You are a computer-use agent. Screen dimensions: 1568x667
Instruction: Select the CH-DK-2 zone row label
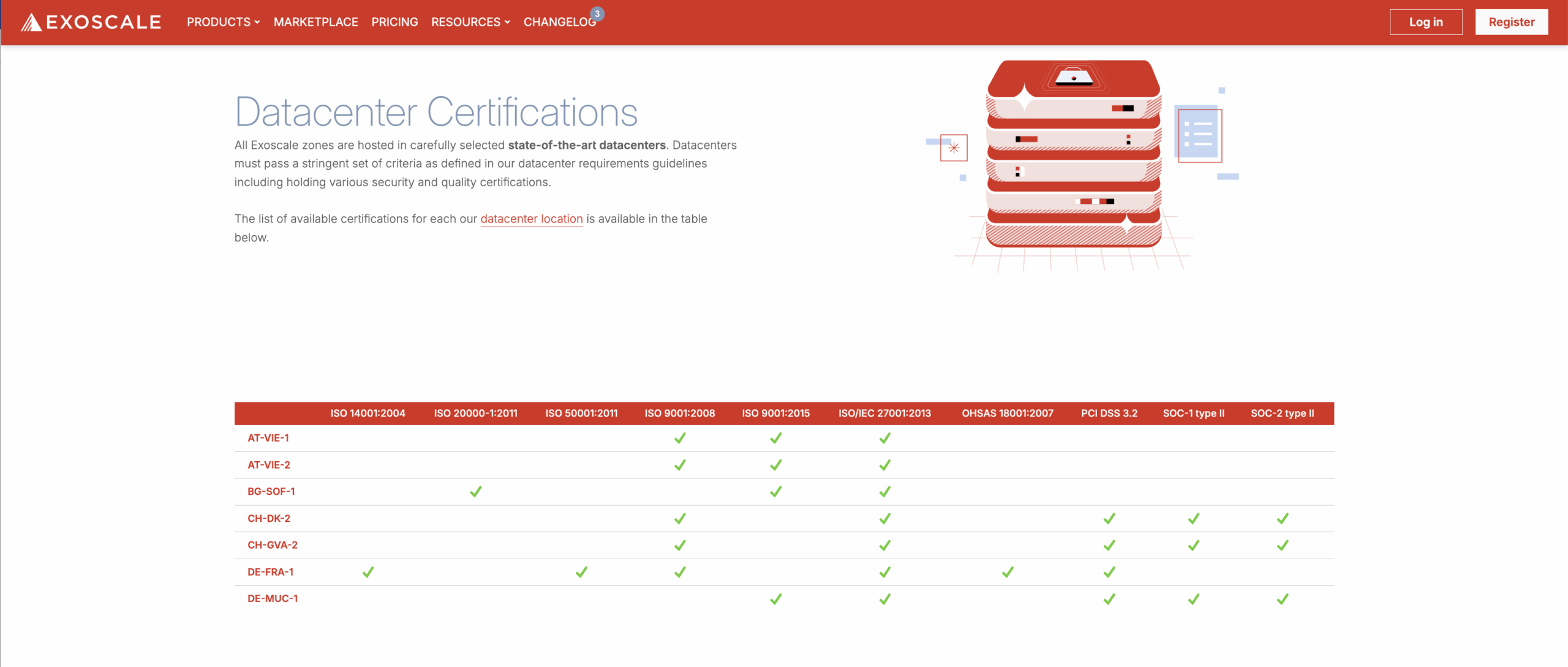[x=269, y=518]
